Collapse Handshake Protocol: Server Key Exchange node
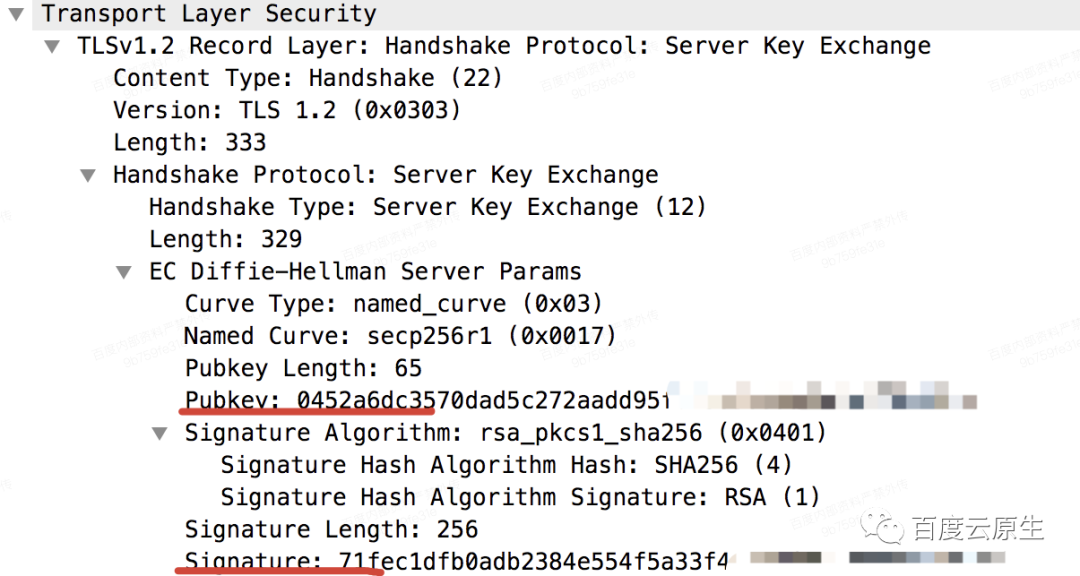Screen dimensions: 1080x576 click(88, 176)
